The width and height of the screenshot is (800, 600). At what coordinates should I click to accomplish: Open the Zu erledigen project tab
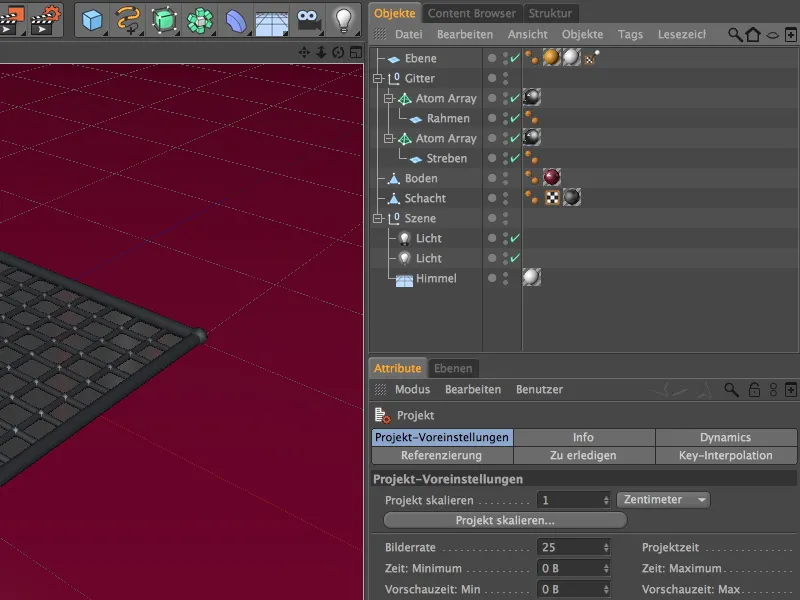584,455
